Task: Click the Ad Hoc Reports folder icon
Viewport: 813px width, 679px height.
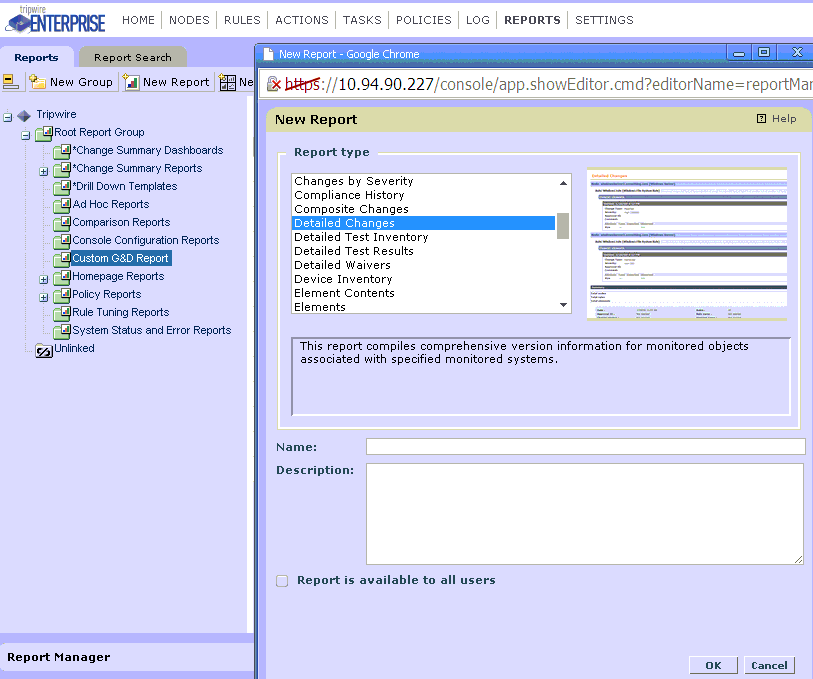Action: pyautogui.click(x=61, y=205)
